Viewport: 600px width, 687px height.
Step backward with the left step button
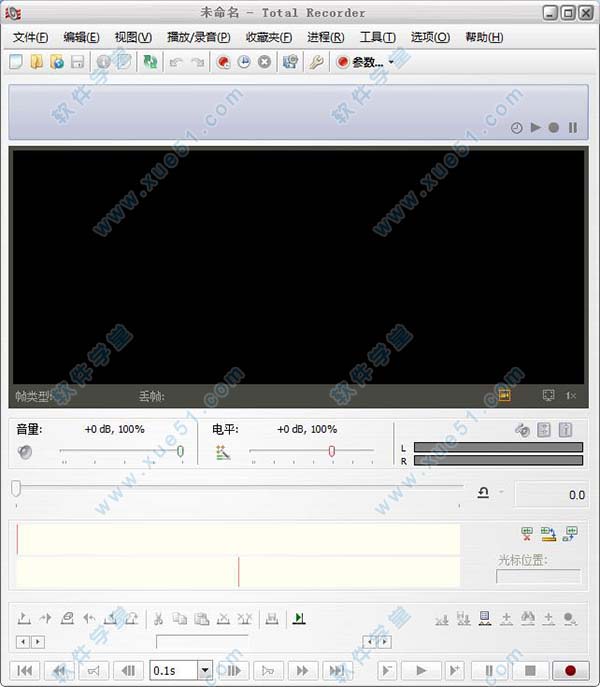128,670
